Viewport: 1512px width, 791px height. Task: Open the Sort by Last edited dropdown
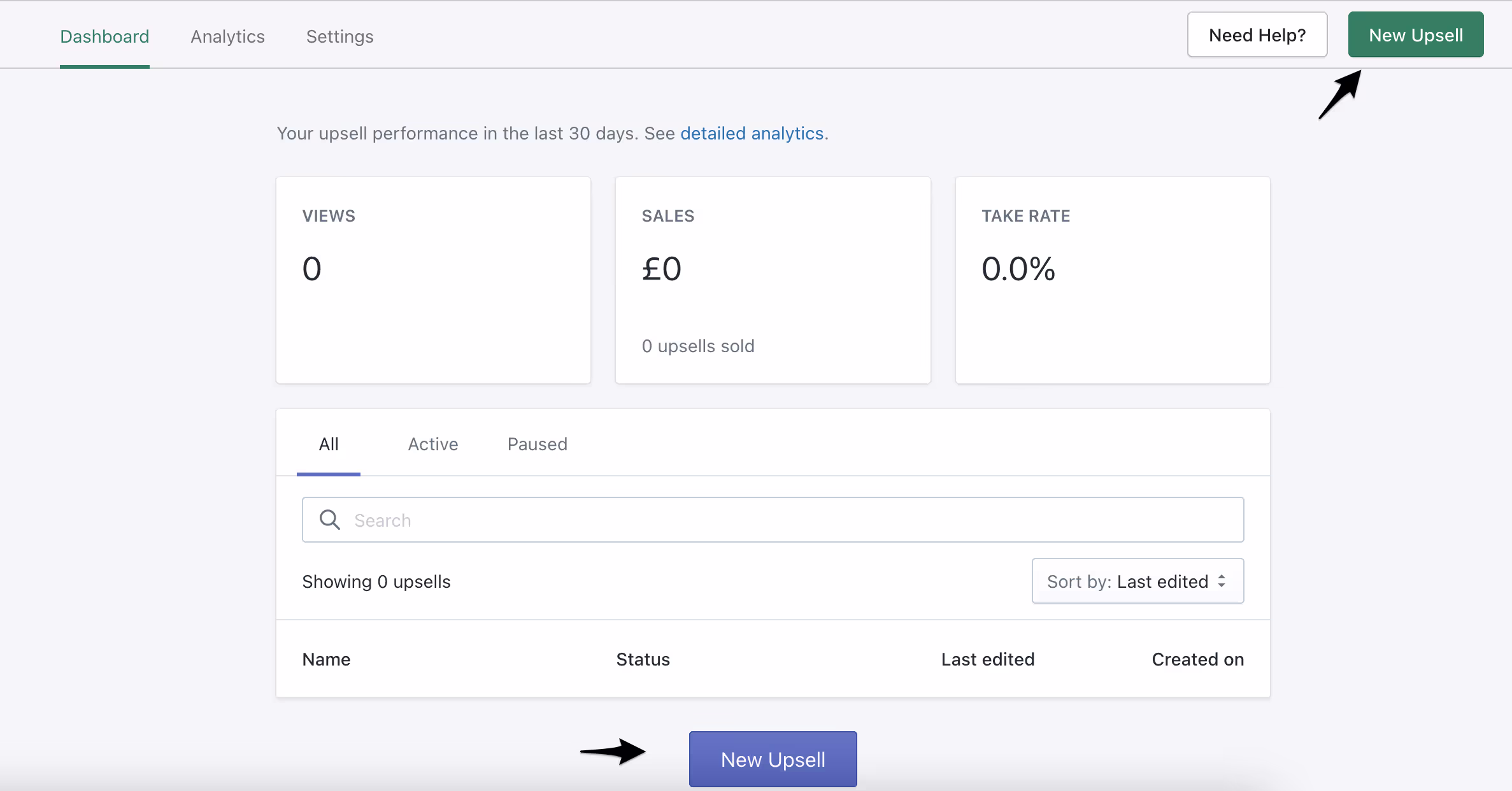pyautogui.click(x=1138, y=581)
